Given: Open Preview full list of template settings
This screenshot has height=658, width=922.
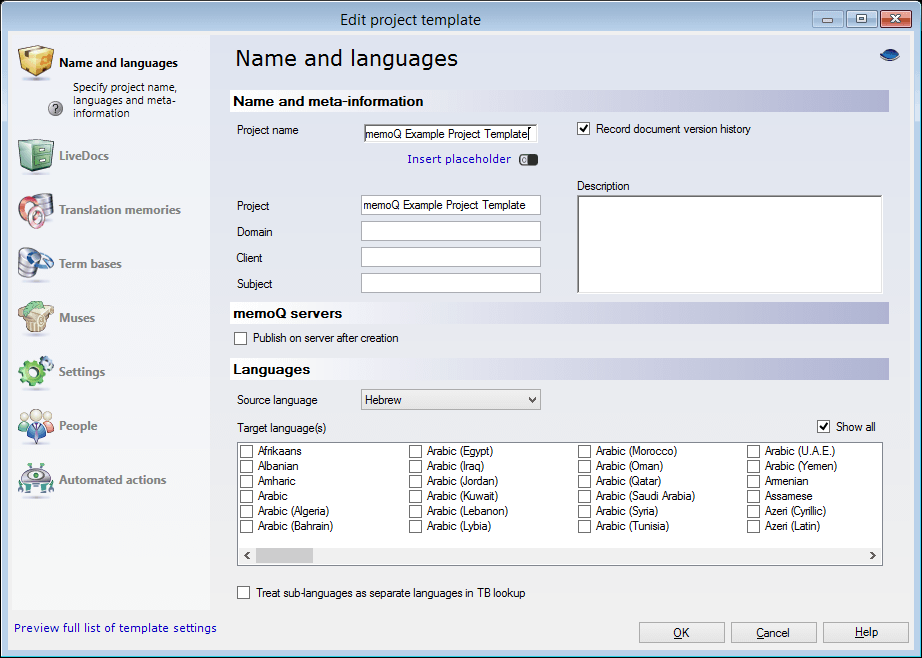Looking at the screenshot, I should (x=115, y=628).
